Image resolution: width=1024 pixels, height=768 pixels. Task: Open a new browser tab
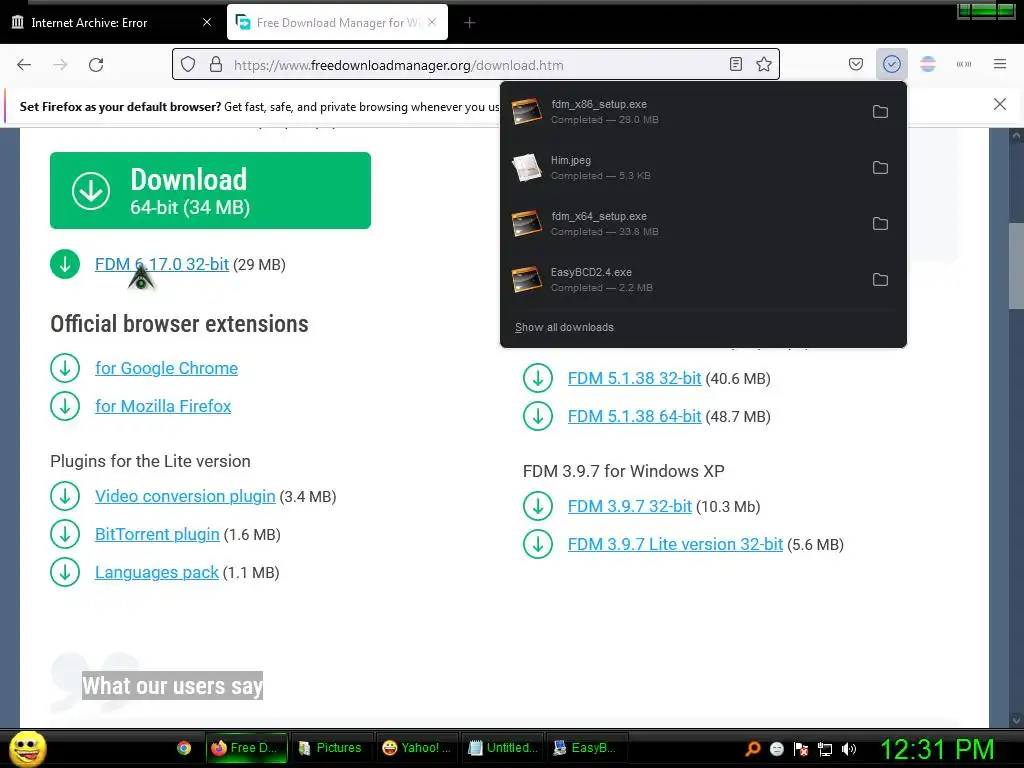(469, 23)
